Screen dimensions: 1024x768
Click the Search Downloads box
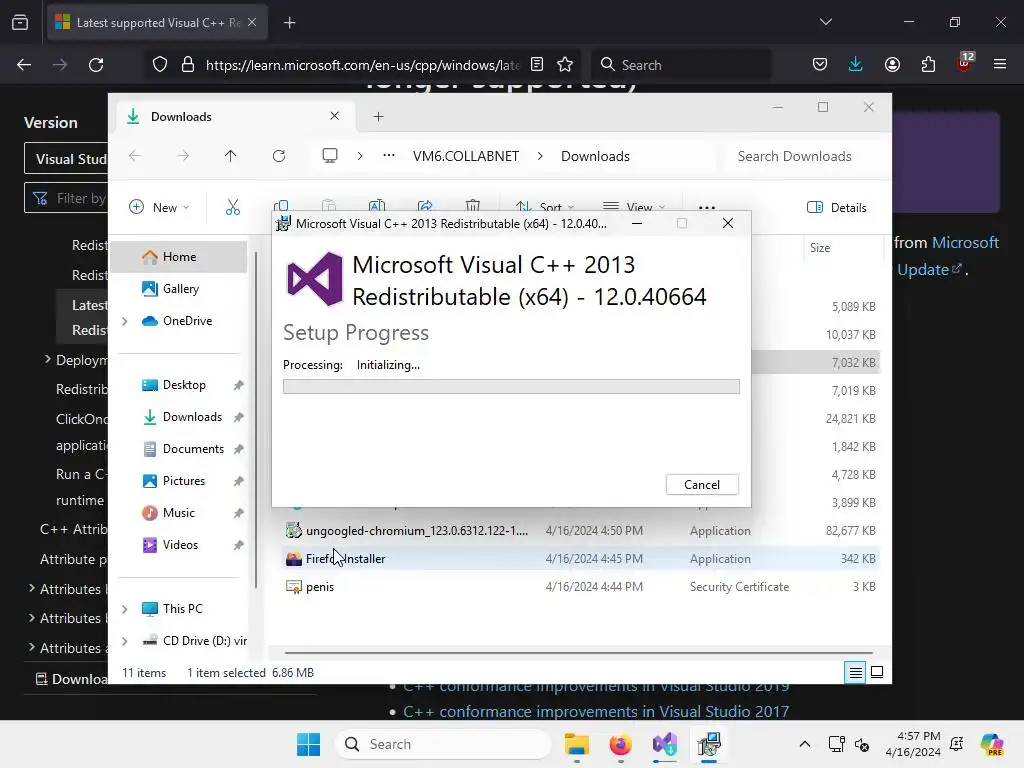803,156
